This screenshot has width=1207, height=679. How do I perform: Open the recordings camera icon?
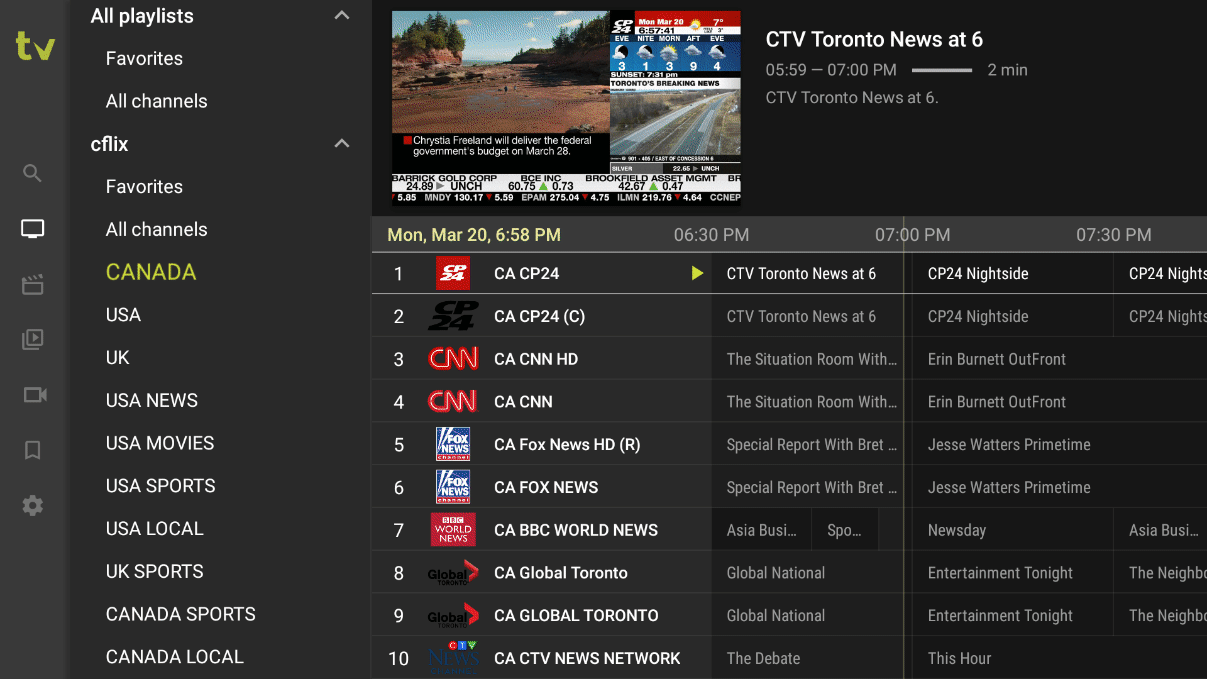point(34,395)
